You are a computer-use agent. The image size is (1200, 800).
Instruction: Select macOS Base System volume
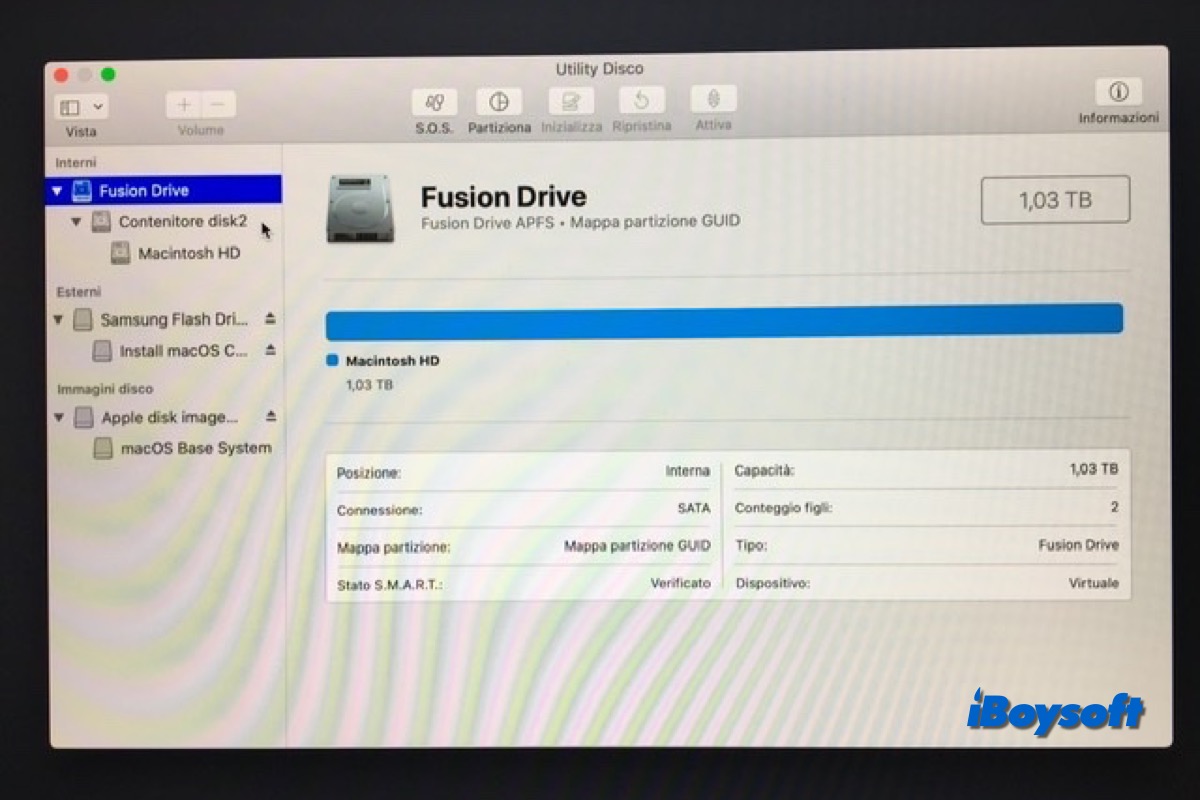[x=195, y=448]
